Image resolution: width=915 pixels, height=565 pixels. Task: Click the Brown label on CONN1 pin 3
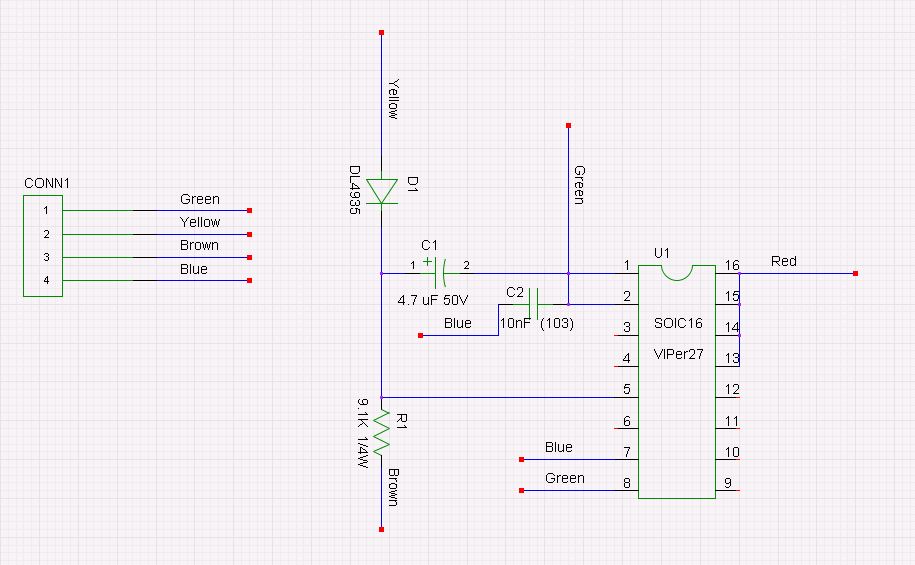pos(199,245)
